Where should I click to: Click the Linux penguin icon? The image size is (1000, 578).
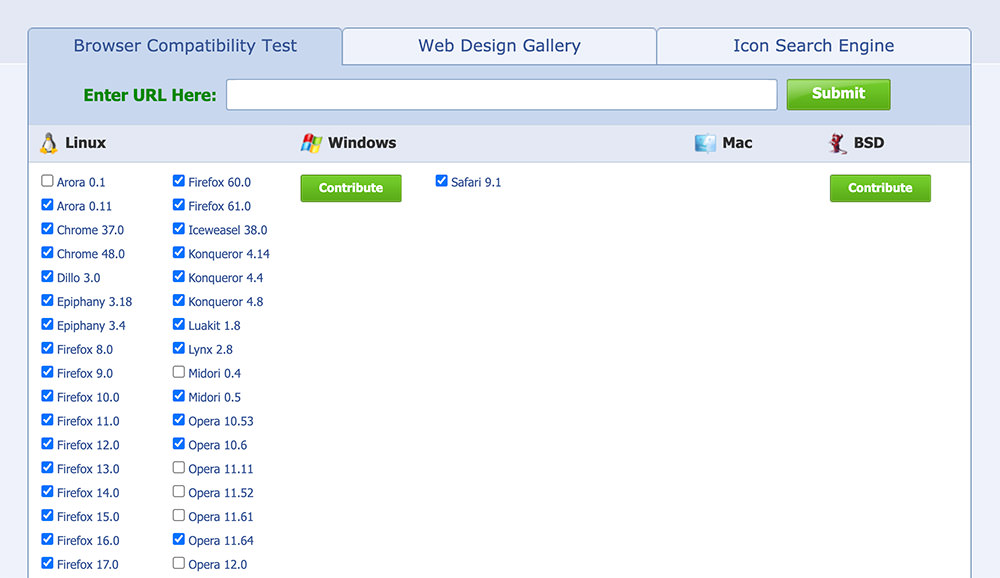pyautogui.click(x=48, y=143)
